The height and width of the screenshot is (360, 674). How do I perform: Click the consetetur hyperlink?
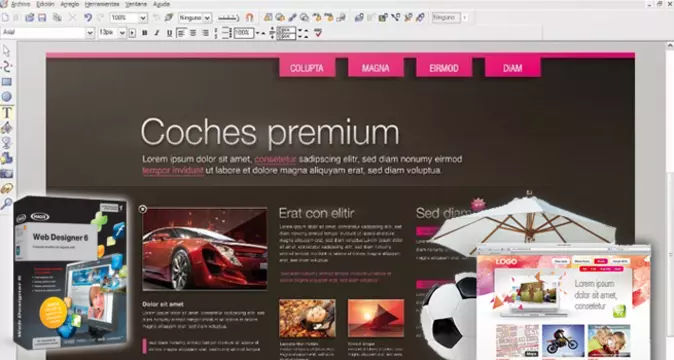276,159
